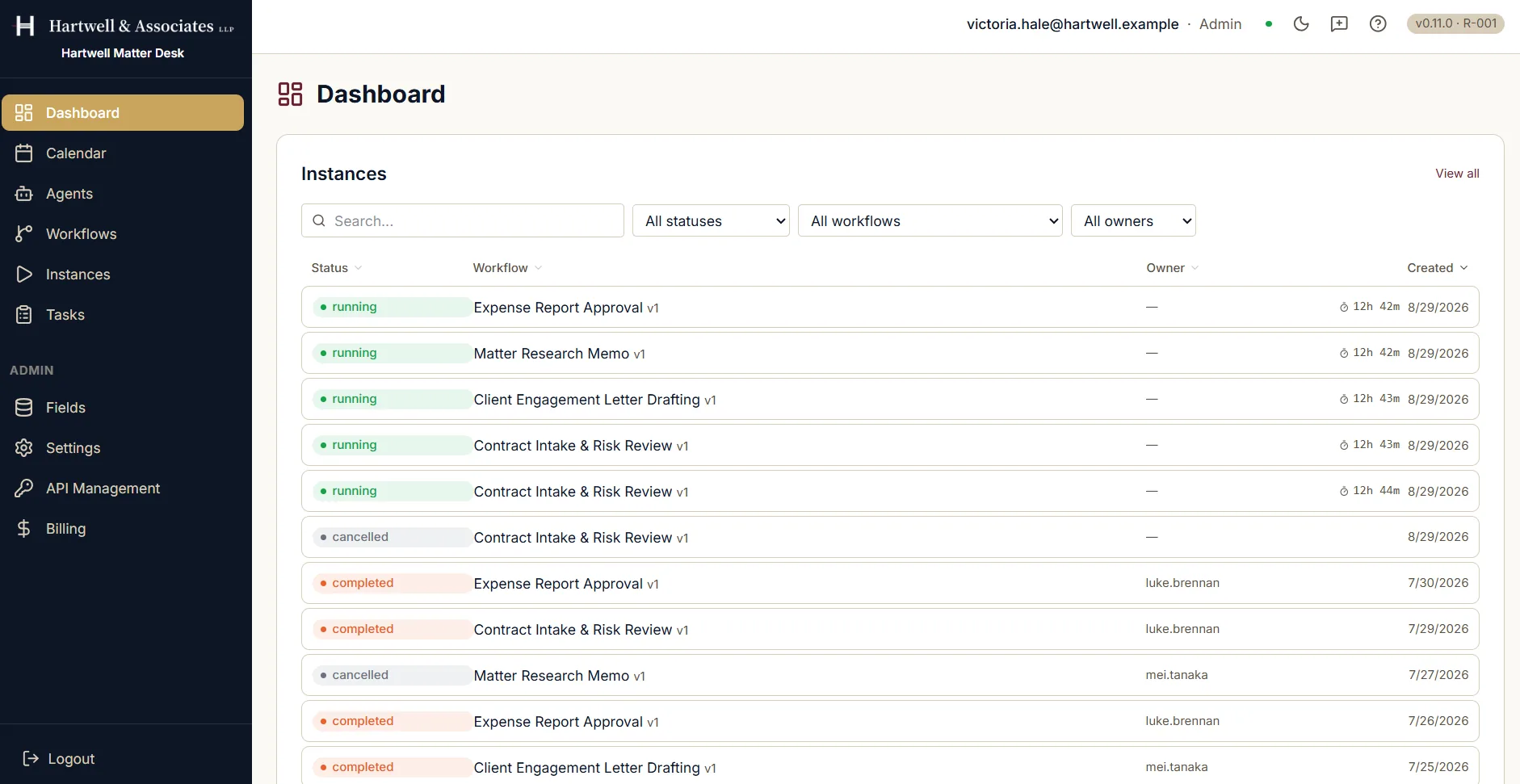Click owner mei.tanaka on 7/27/2026 row

[1177, 675]
